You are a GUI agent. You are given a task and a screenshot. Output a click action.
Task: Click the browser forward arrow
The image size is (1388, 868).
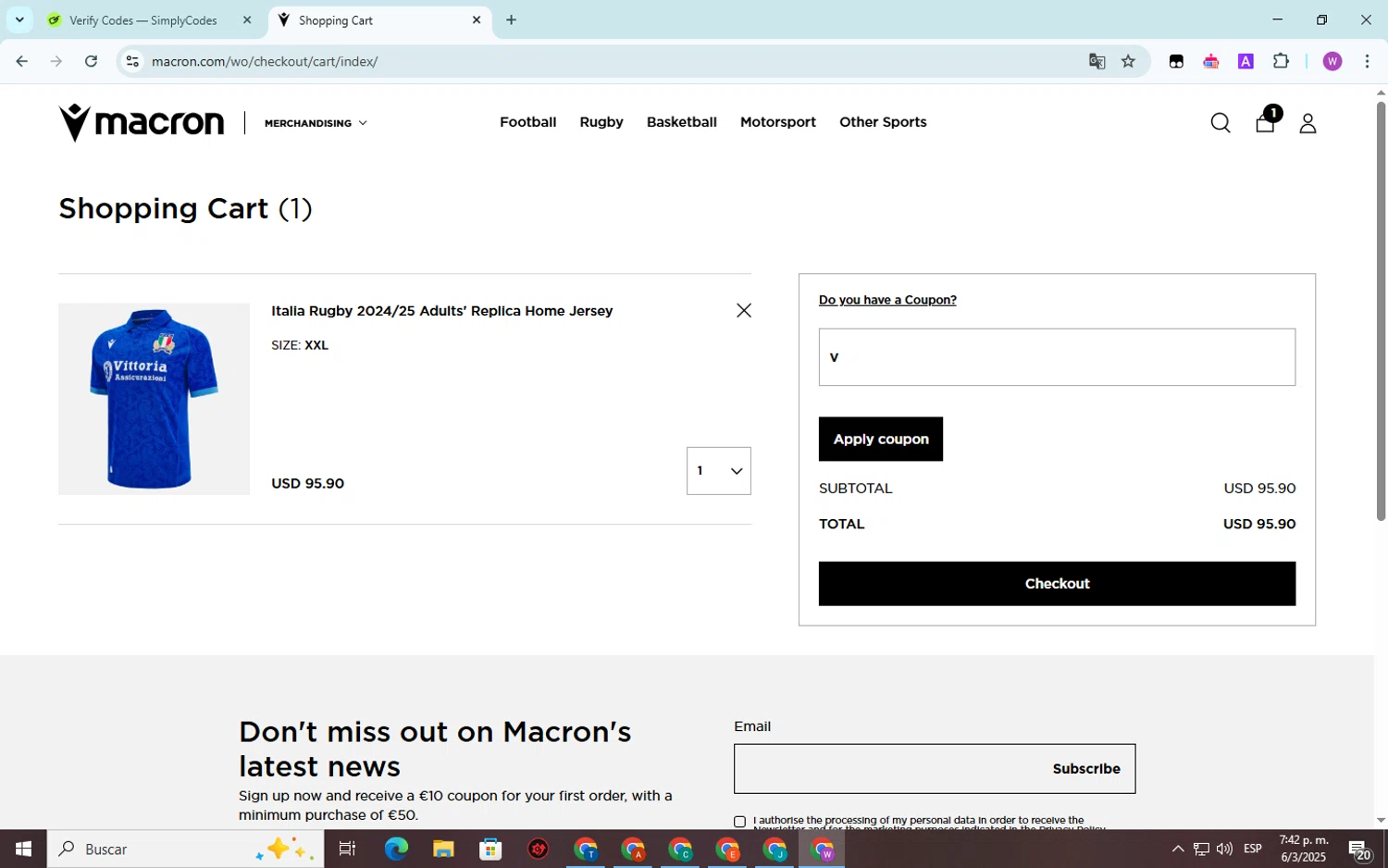tap(56, 61)
